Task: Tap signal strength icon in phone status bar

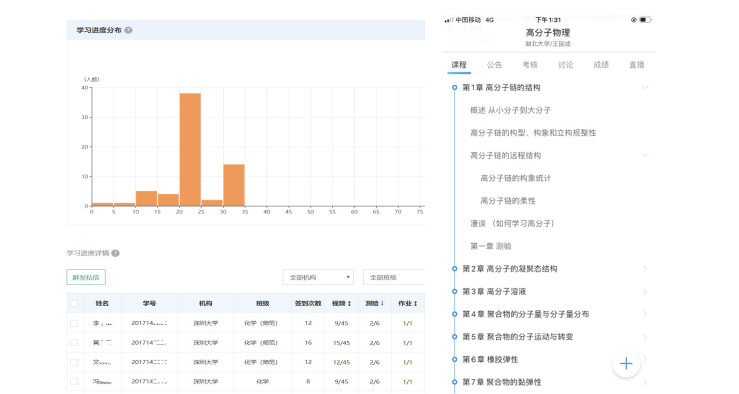Action: click(449, 20)
